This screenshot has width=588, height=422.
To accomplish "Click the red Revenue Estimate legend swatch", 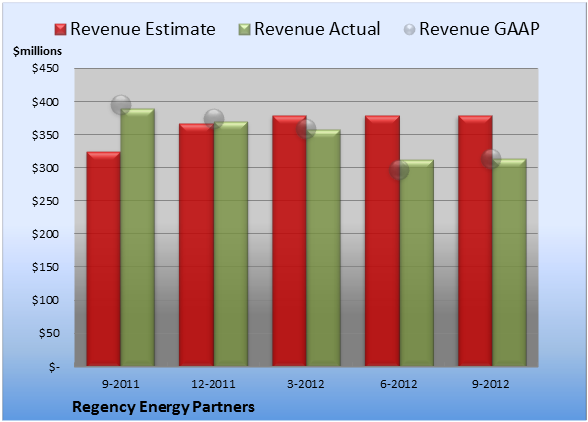I will (x=60, y=30).
